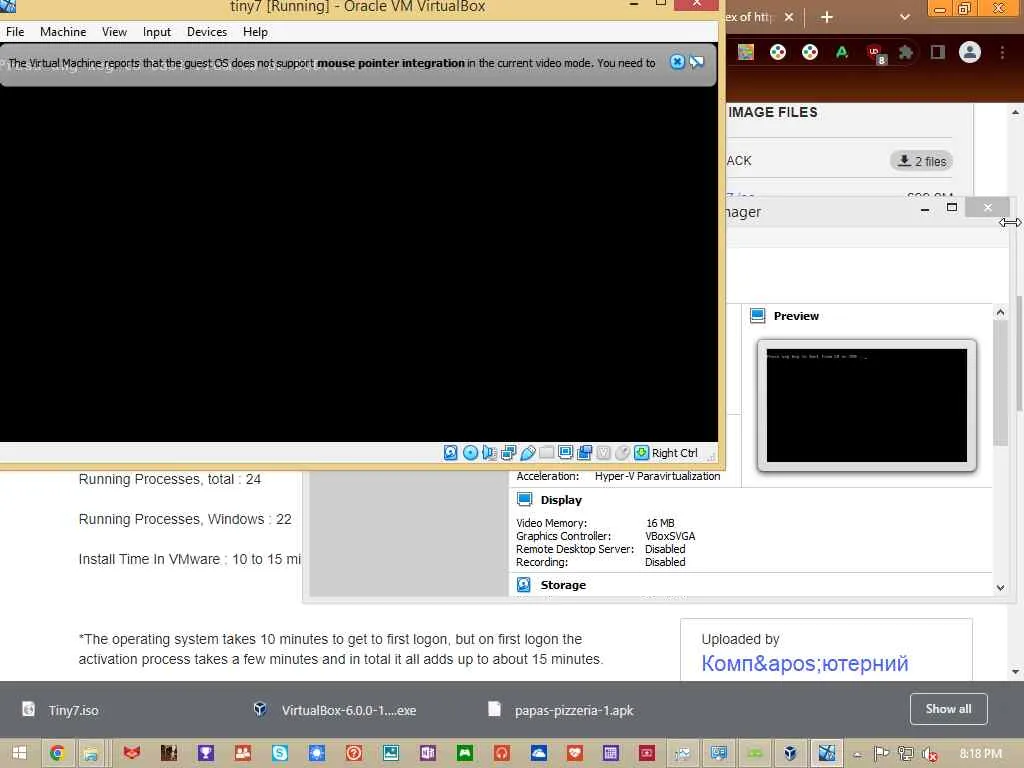
Task: Open the View menu
Action: (x=114, y=31)
